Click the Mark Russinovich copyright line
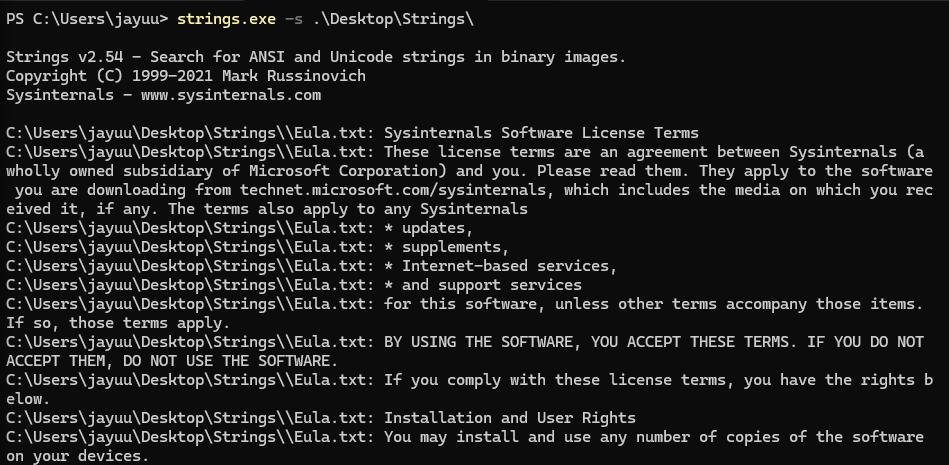The height and width of the screenshot is (465, 949). pyautogui.click(x=186, y=76)
